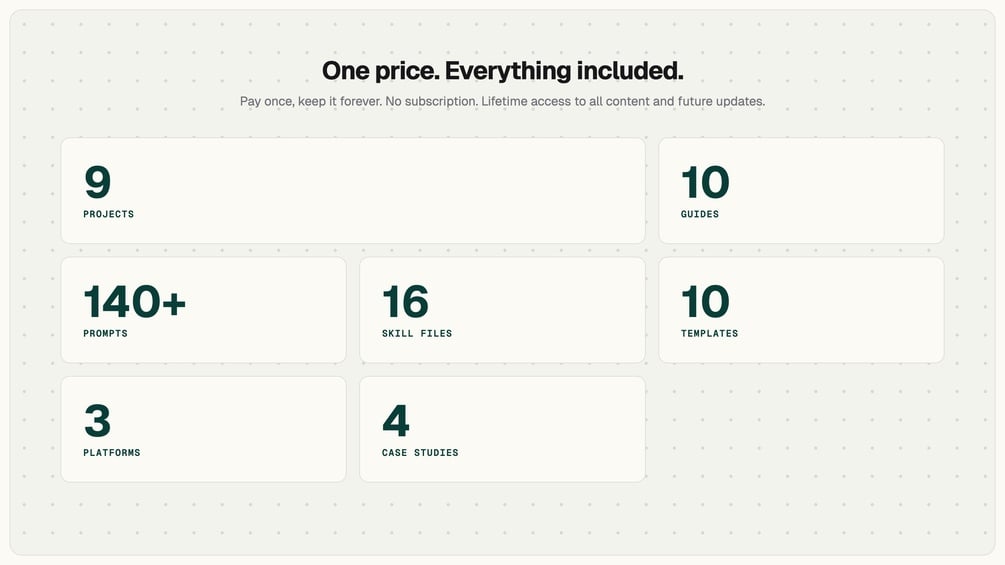Click the number 4 in Case Studies card
Image resolution: width=1005 pixels, height=565 pixels.
coord(396,421)
